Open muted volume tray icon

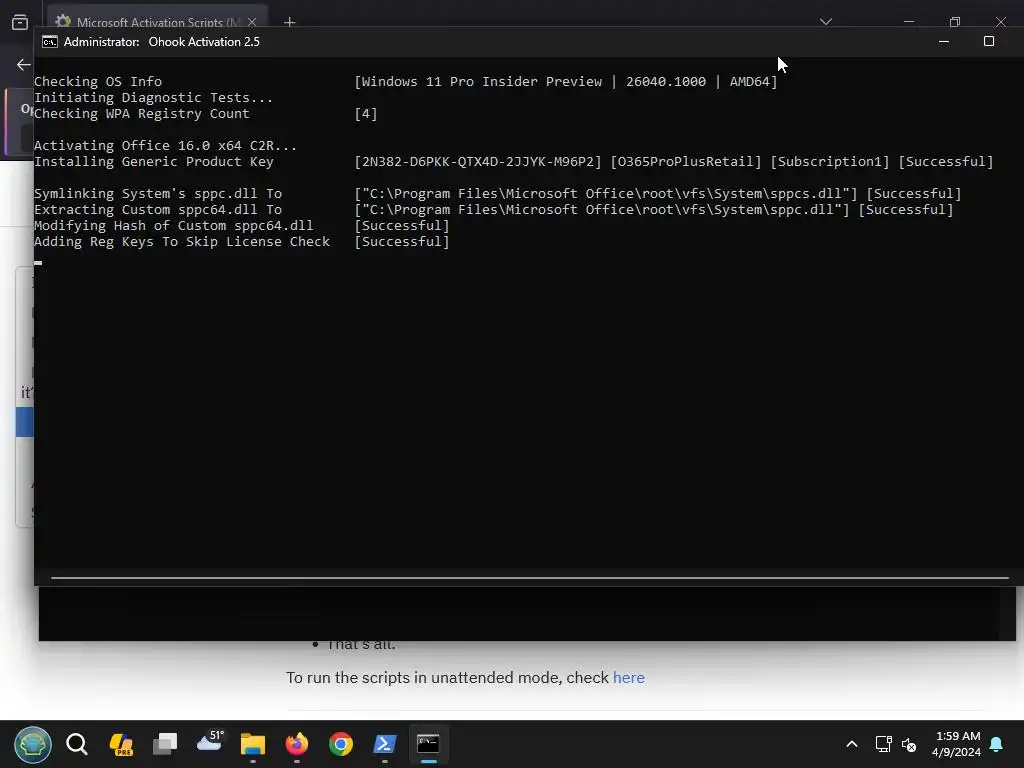908,744
